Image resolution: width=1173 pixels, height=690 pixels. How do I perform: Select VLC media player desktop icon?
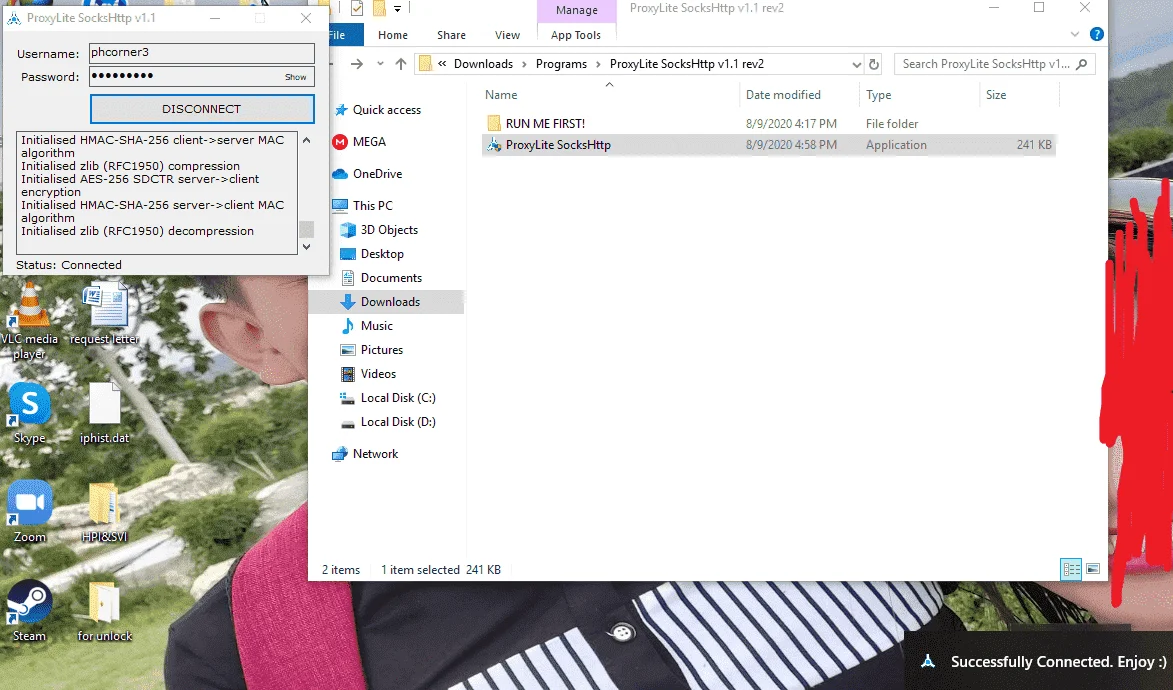(29, 321)
